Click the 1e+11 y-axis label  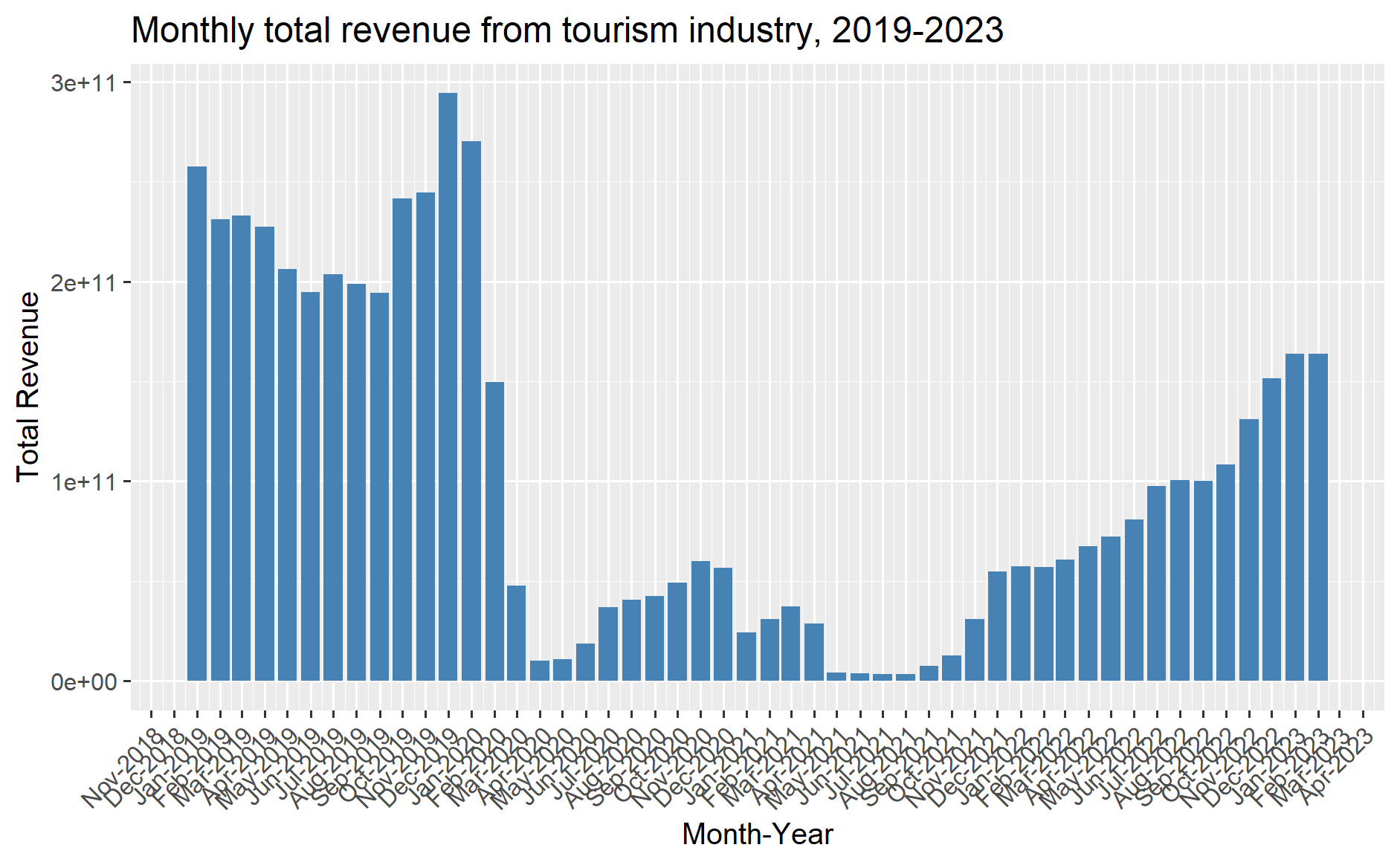click(x=84, y=482)
